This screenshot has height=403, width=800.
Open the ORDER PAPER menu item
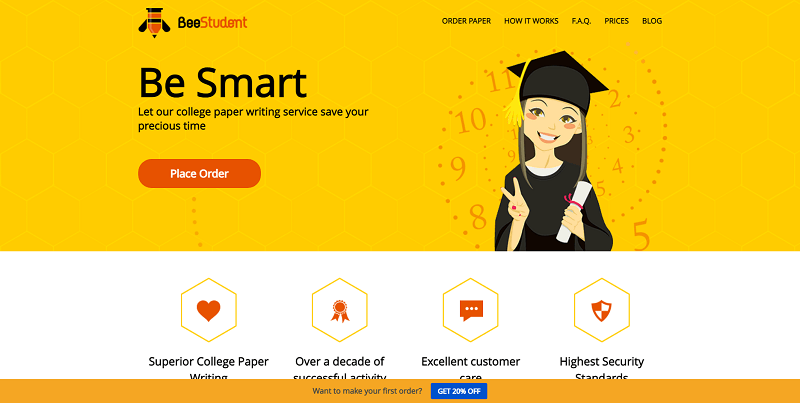coord(466,21)
